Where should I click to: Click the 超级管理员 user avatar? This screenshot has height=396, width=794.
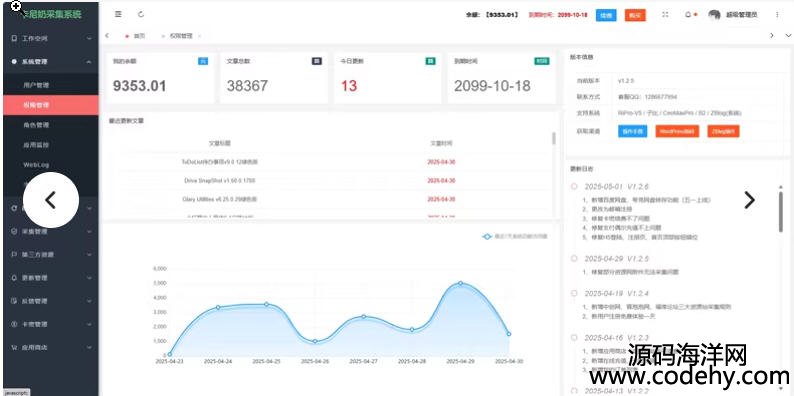(714, 15)
